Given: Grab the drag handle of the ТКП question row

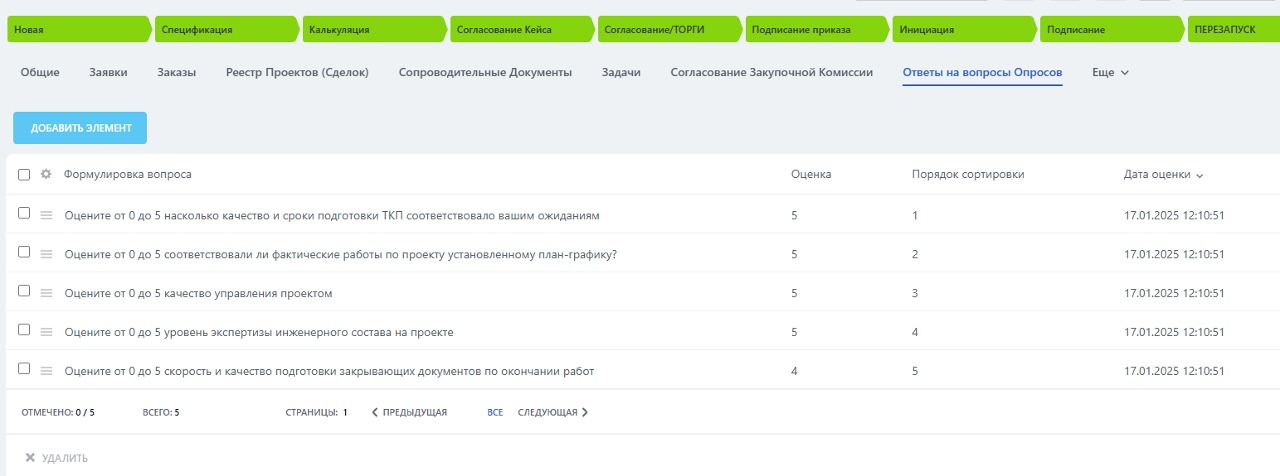Looking at the screenshot, I should pos(46,215).
